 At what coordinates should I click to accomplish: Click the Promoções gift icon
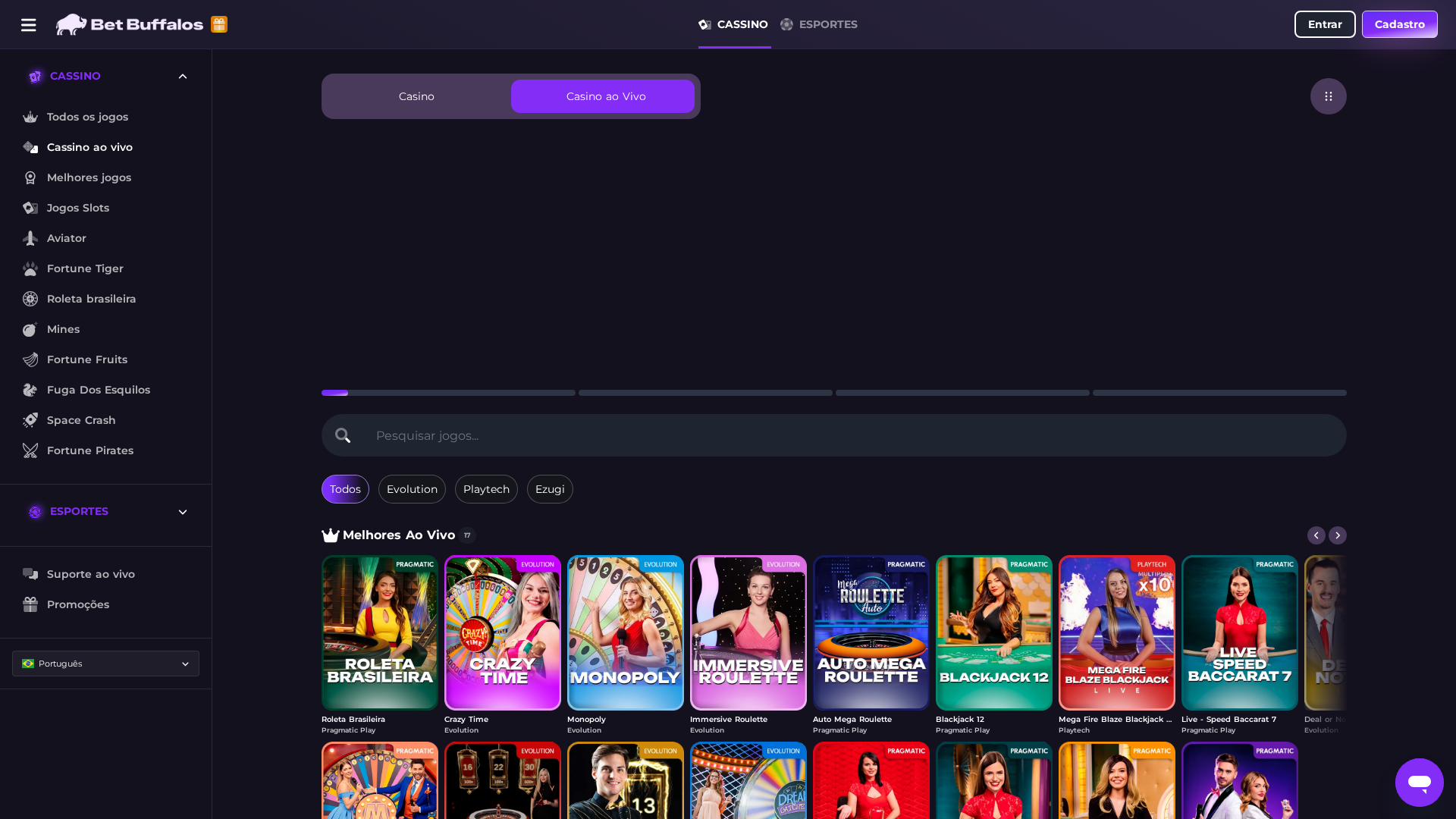[x=30, y=604]
